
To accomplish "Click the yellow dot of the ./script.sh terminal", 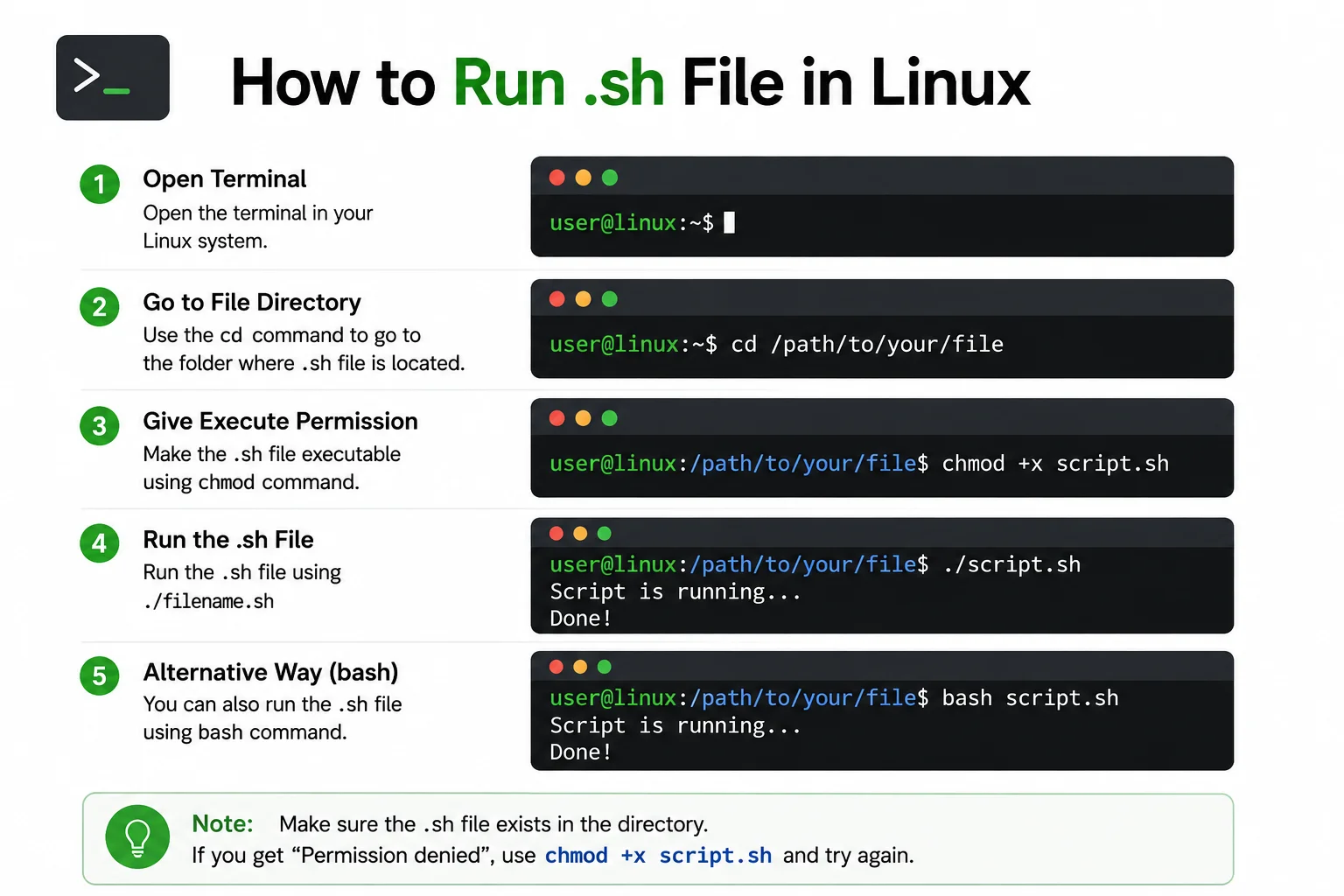I will tap(580, 534).
